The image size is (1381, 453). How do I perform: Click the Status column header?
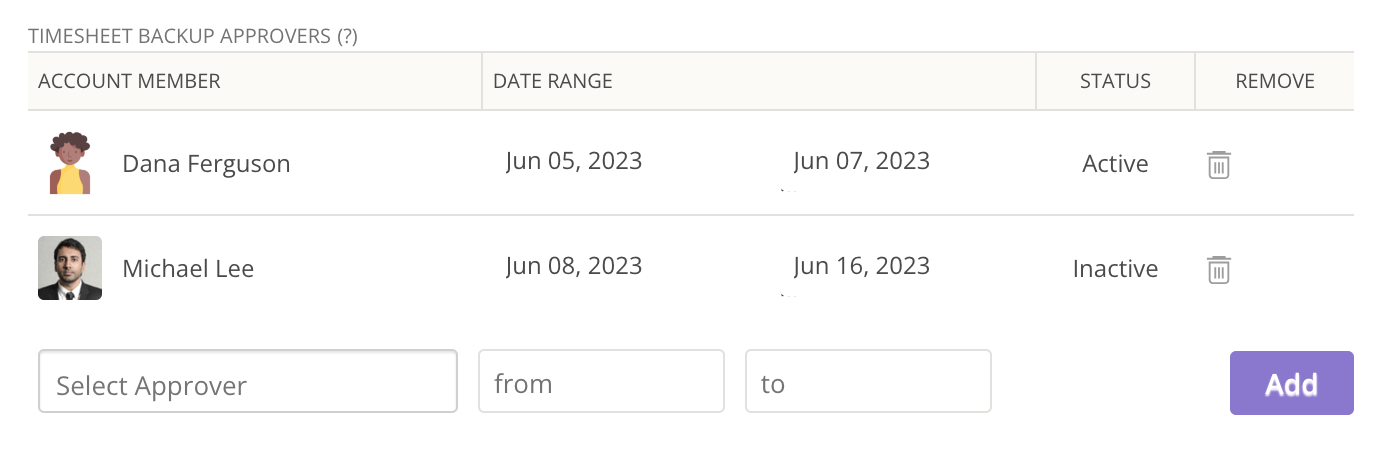(1115, 81)
